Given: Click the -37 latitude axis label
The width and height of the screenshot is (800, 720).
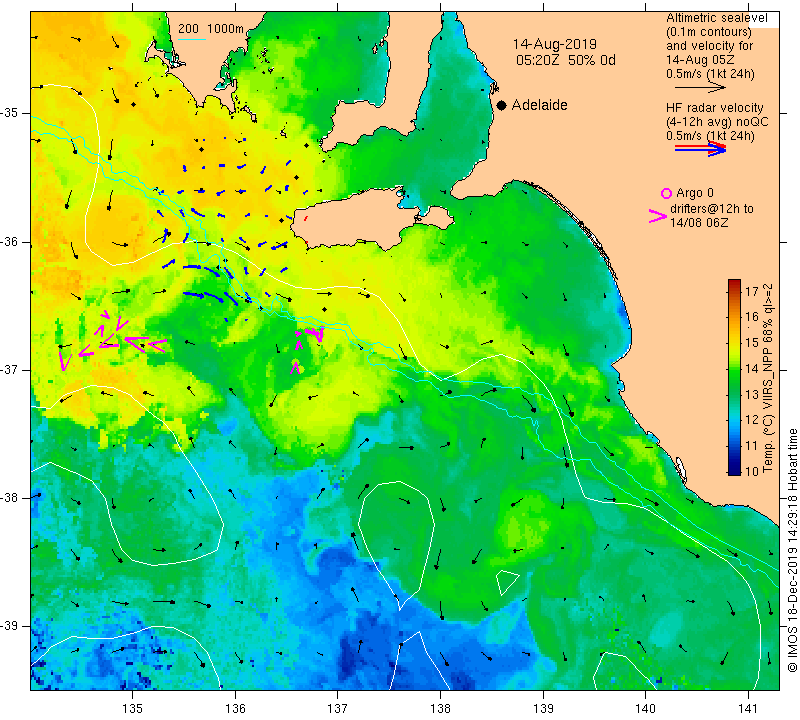Looking at the screenshot, I should pos(10,369).
